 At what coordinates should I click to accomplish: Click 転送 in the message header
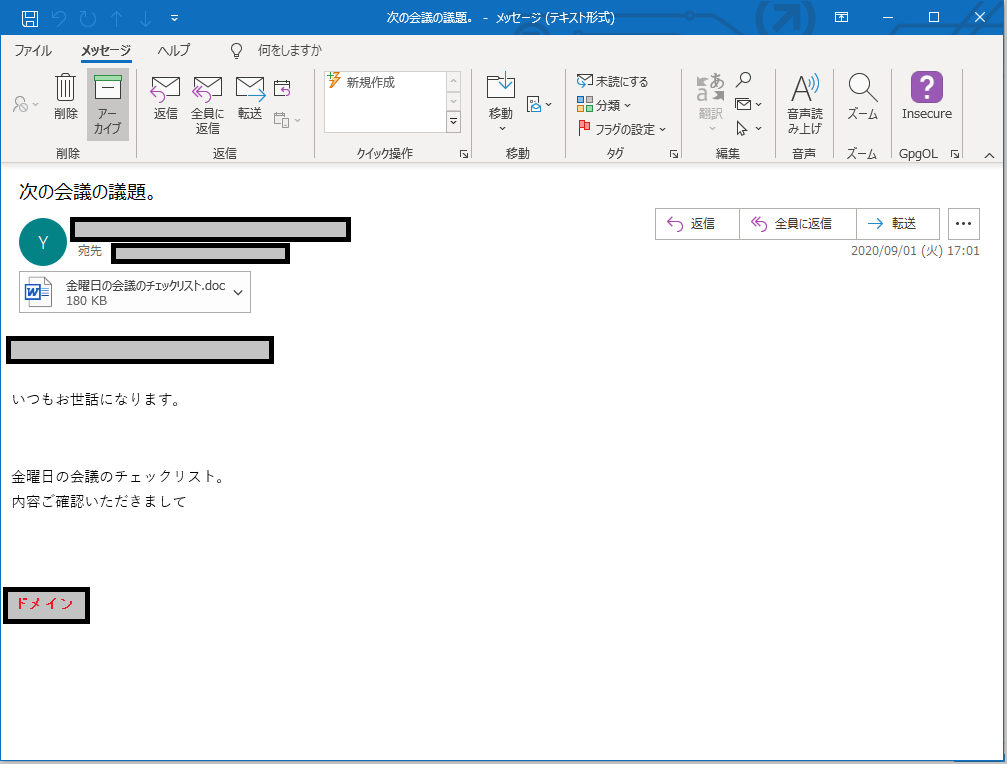898,223
